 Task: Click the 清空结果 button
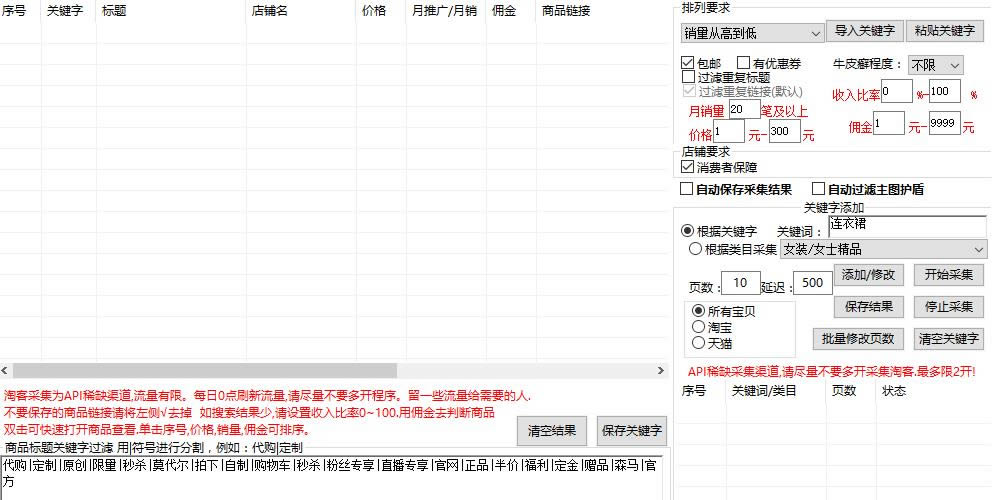tap(552, 431)
